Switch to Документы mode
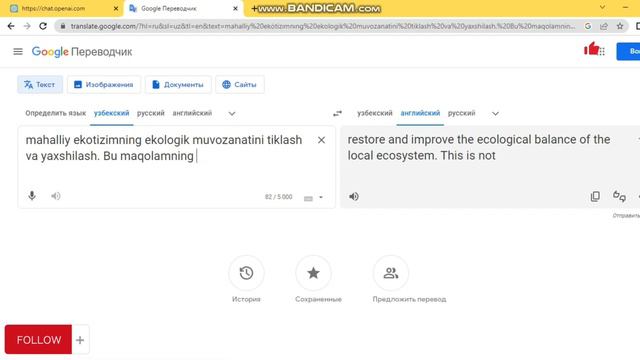 click(x=178, y=84)
